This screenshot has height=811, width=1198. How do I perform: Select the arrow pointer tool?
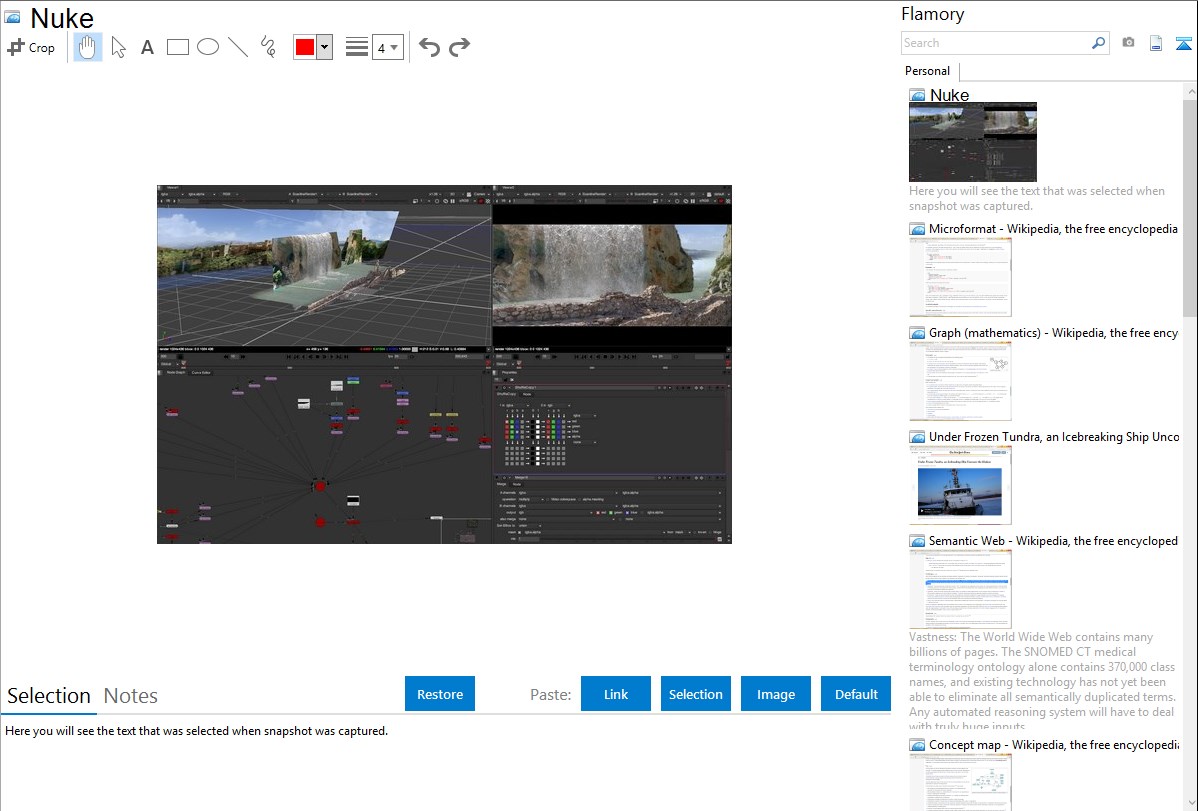(x=118, y=47)
